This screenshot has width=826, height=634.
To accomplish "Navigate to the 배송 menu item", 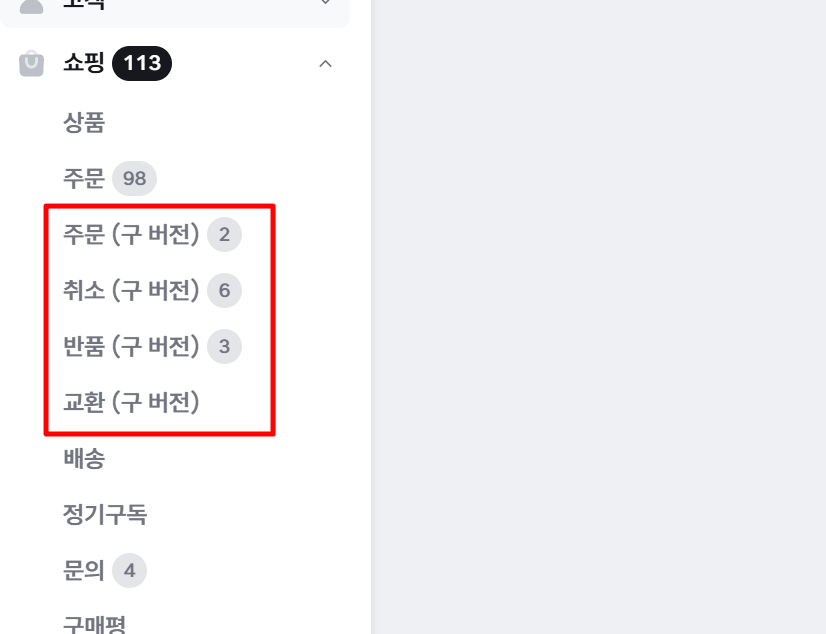I will pos(84,458).
